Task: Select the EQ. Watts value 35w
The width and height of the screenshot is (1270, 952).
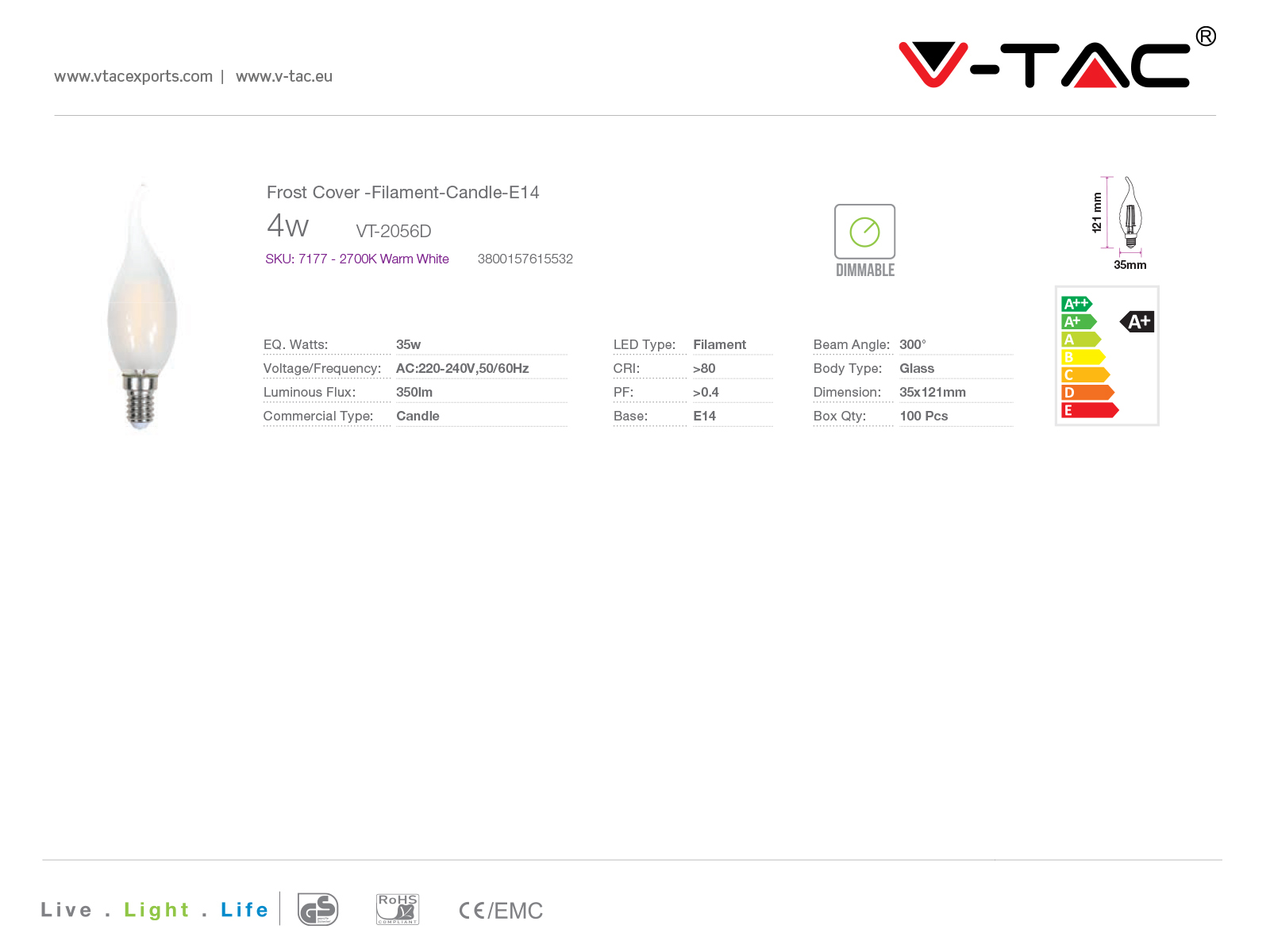Action: click(x=409, y=344)
